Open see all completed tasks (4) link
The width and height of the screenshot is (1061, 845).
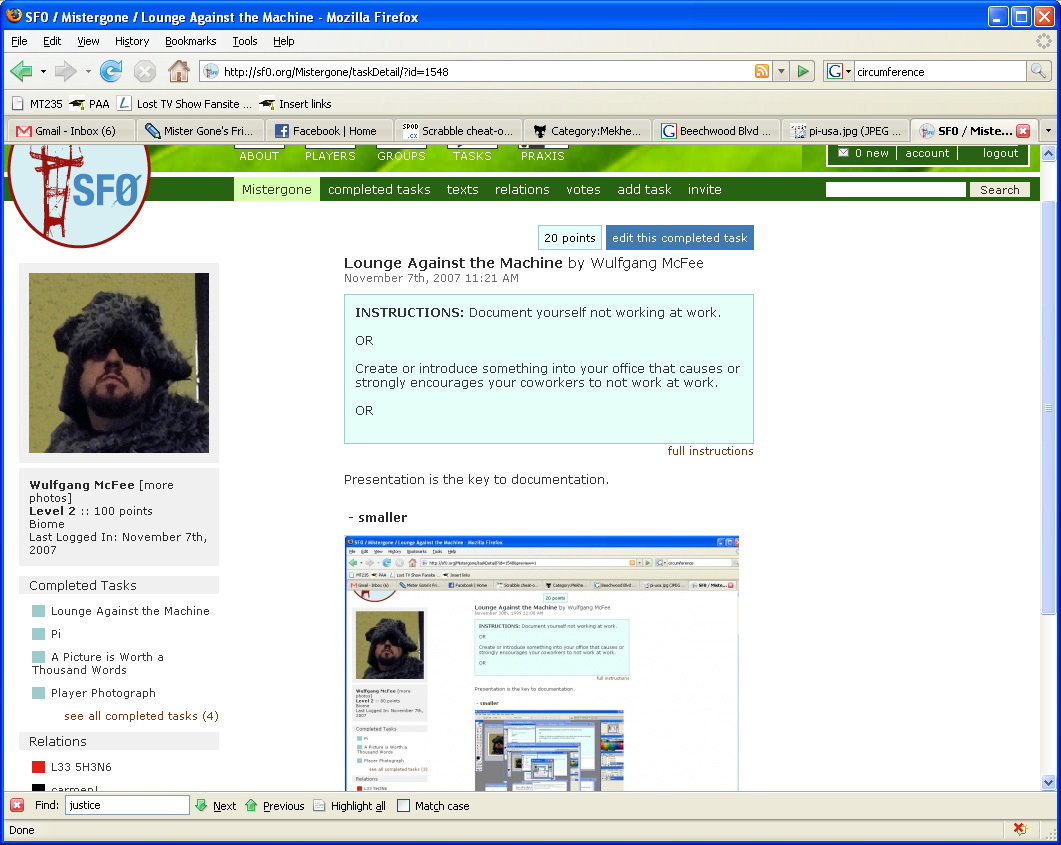[141, 716]
